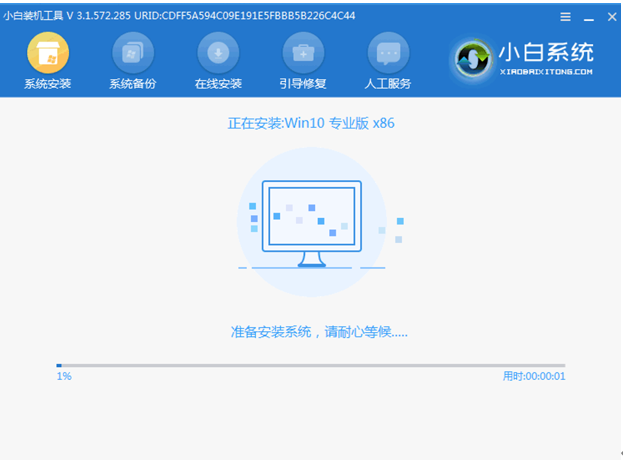Select the 引导修复 tab label
The width and height of the screenshot is (623, 460).
(x=303, y=83)
